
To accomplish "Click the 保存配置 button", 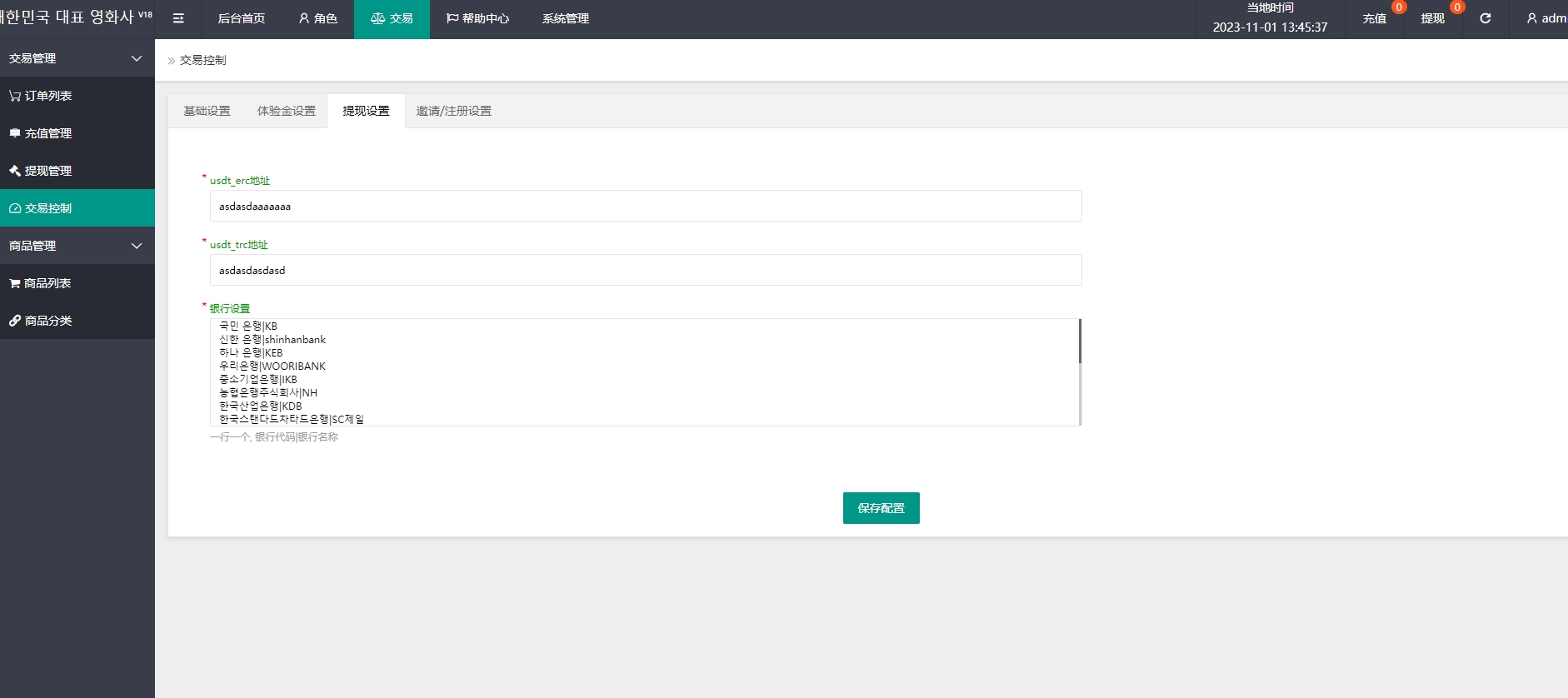I will pyautogui.click(x=881, y=508).
